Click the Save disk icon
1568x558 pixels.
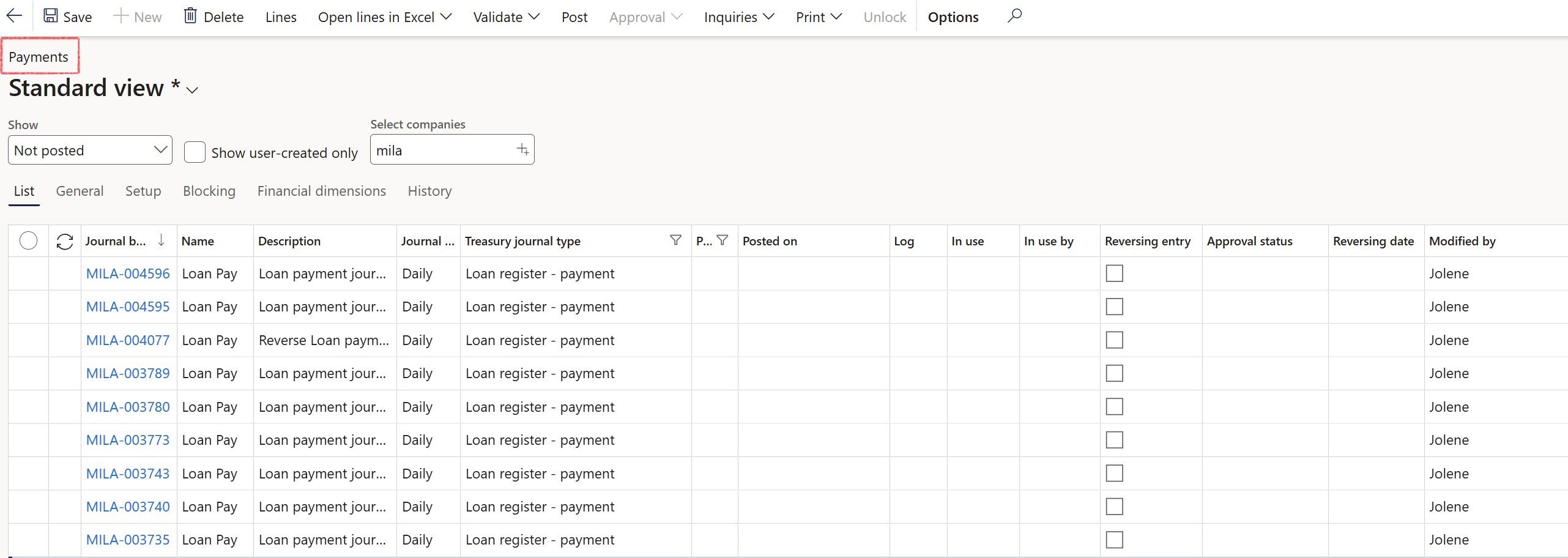point(51,16)
